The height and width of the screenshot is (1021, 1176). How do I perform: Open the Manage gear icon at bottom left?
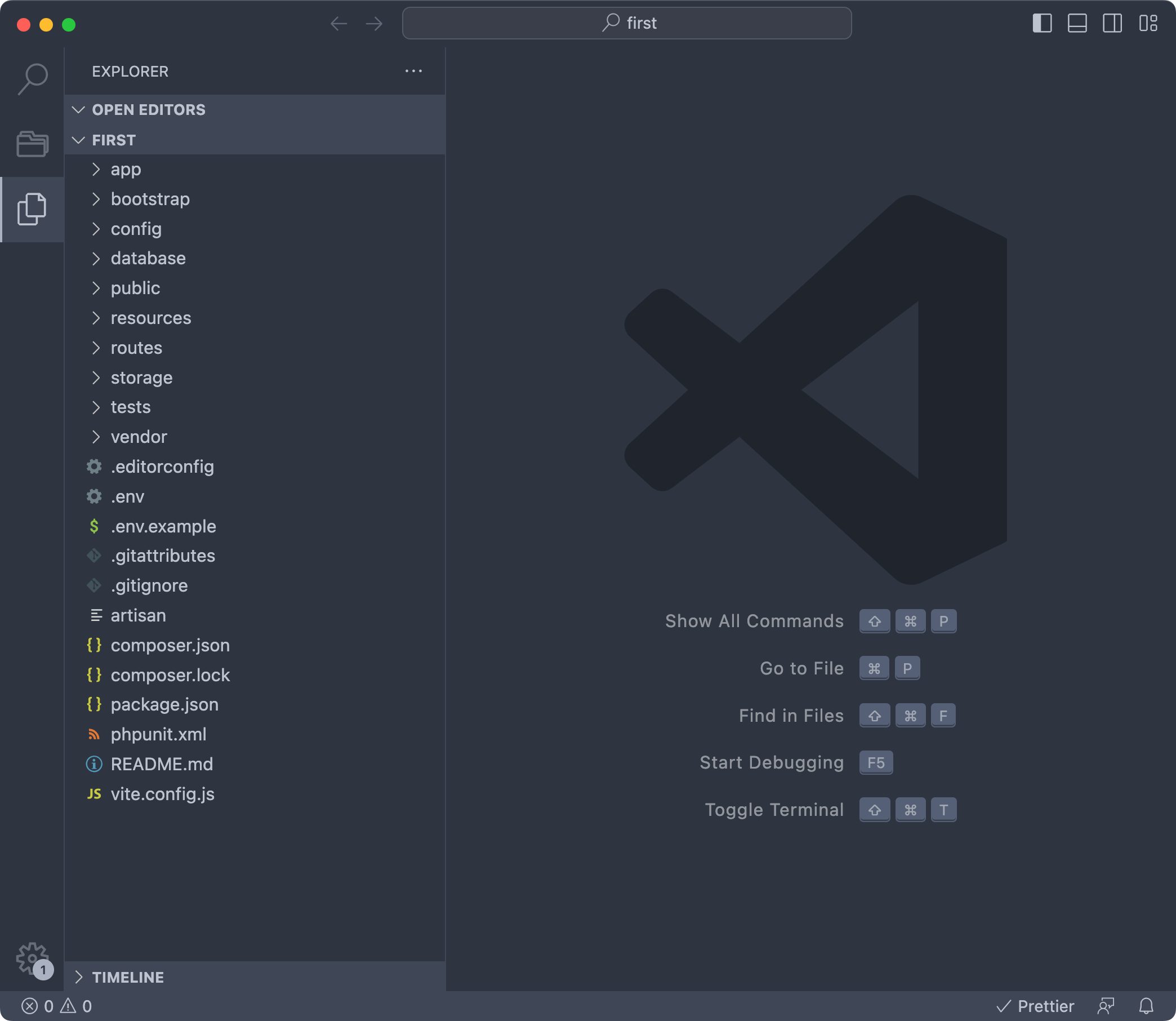pos(33,959)
